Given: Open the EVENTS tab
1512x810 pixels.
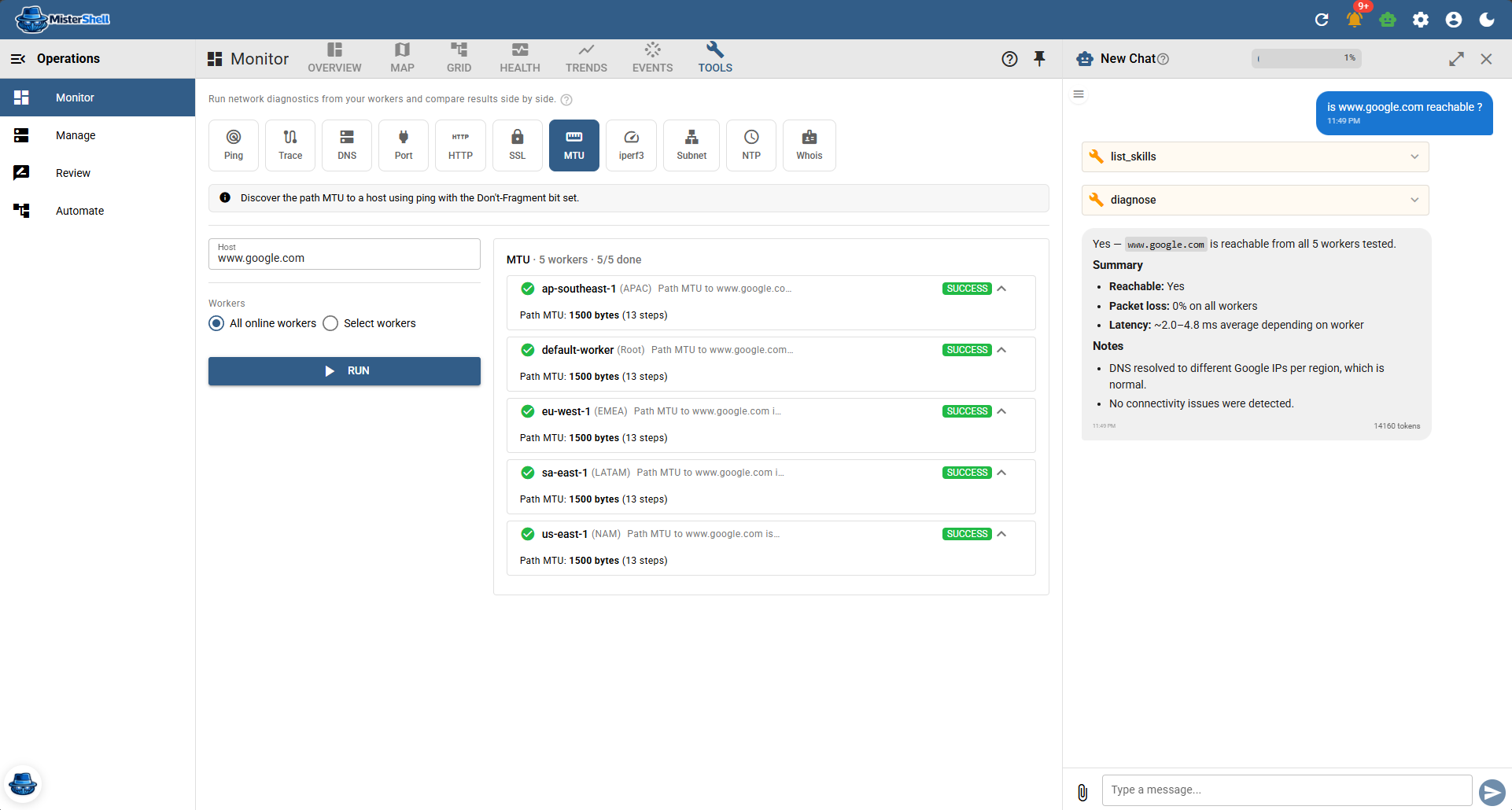Looking at the screenshot, I should coord(652,59).
